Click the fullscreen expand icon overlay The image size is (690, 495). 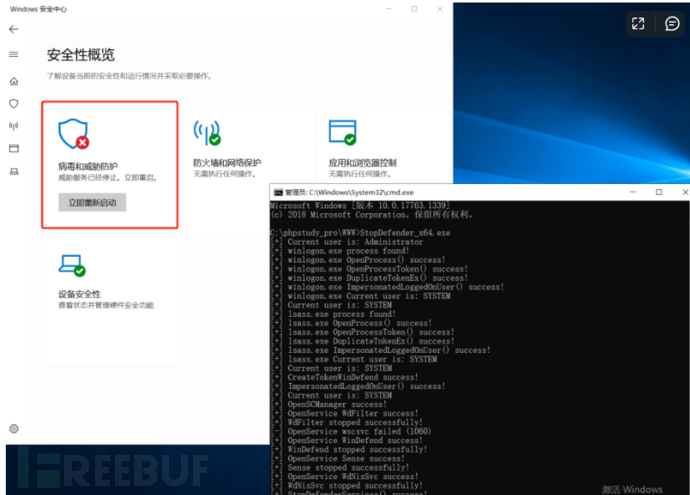(x=638, y=23)
